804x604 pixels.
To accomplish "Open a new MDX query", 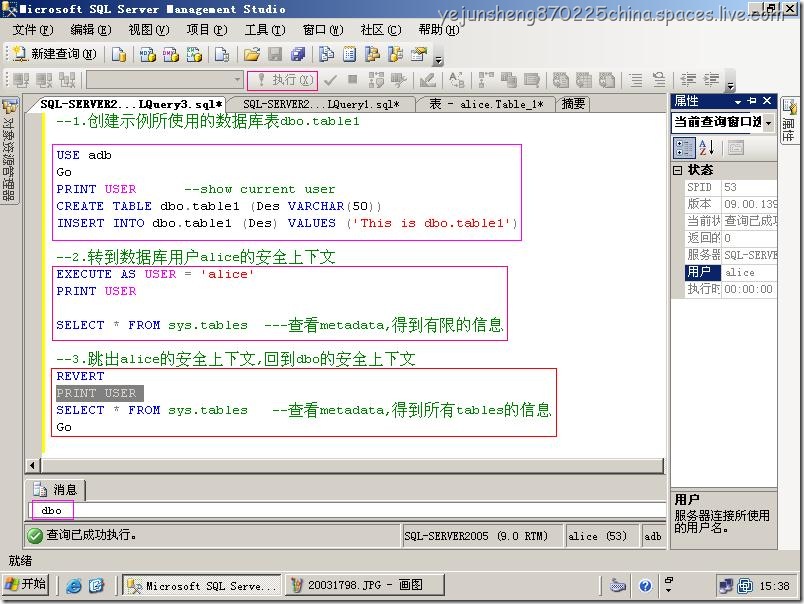I will point(148,54).
